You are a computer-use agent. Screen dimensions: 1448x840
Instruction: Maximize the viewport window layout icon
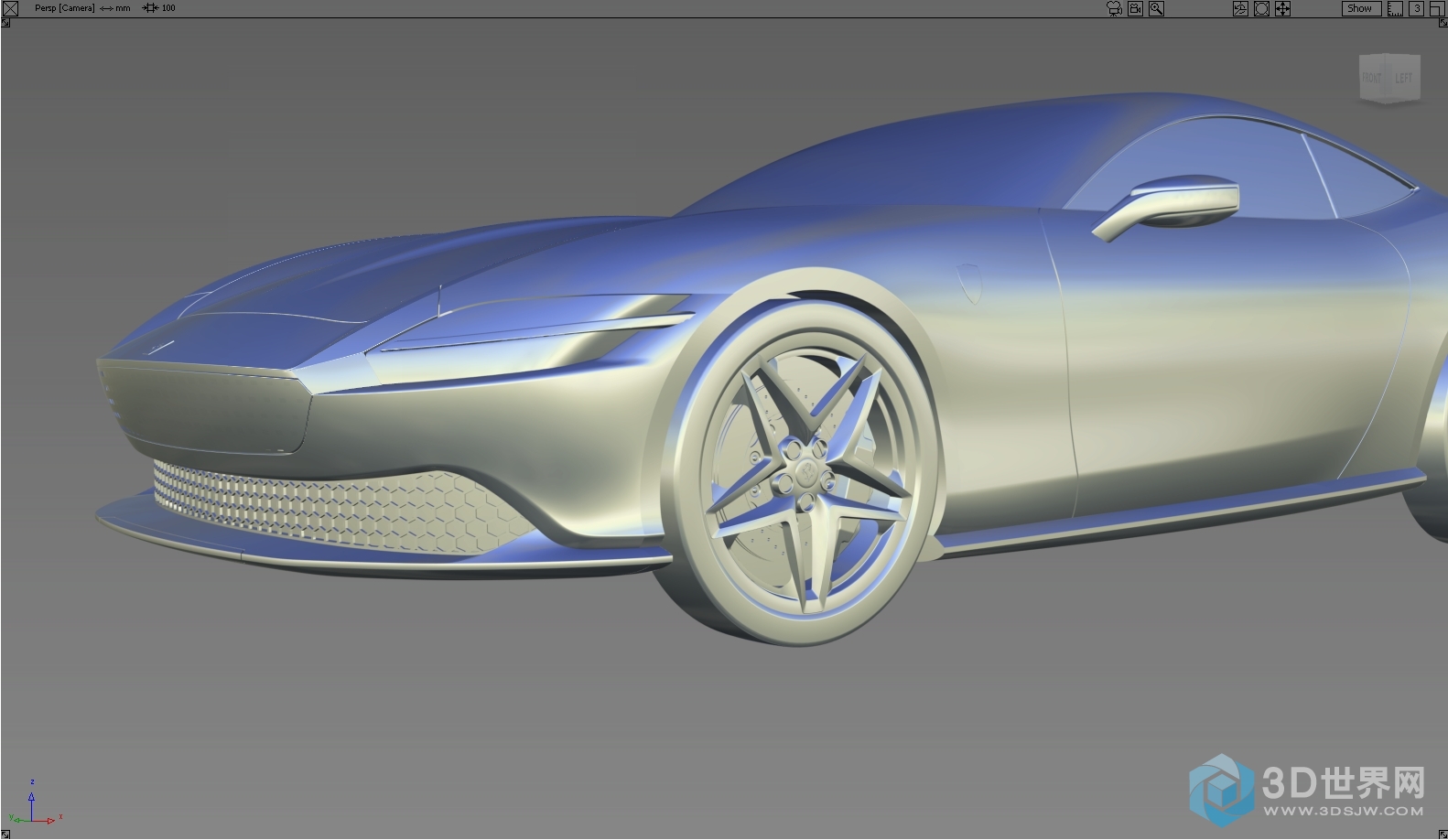click(1437, 8)
